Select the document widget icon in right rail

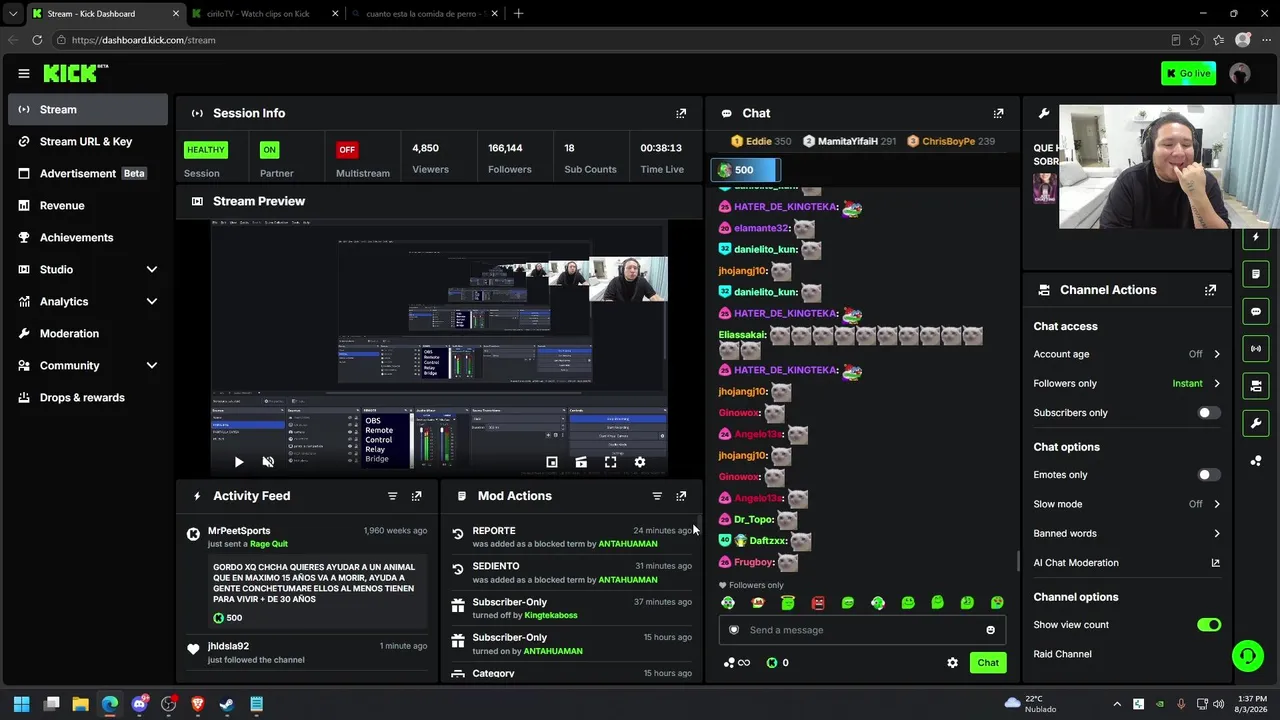1256,274
